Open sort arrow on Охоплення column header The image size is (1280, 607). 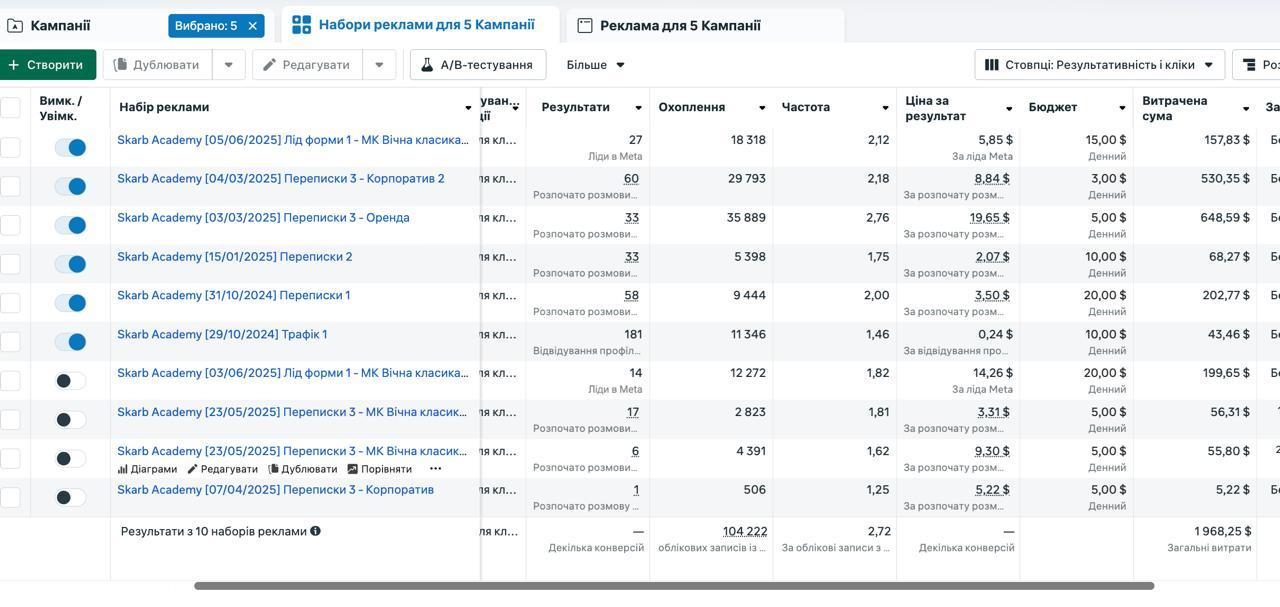(762, 108)
